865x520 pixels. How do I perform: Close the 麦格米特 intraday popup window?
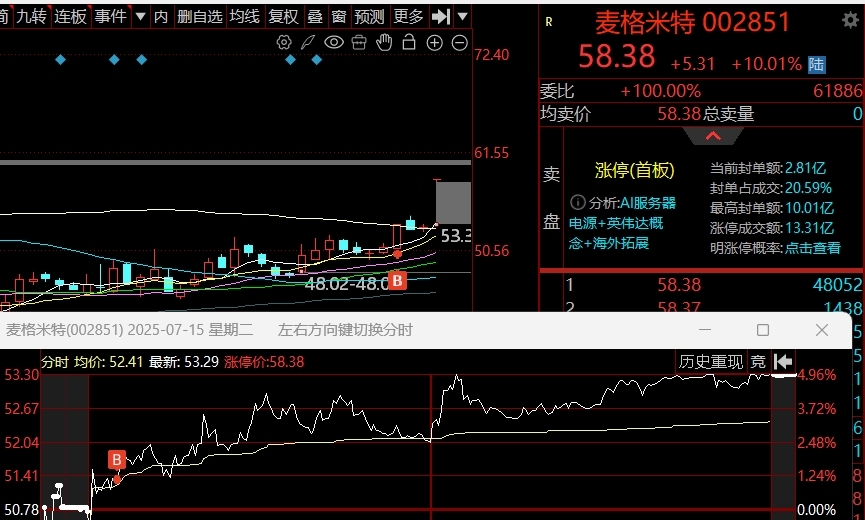point(822,330)
